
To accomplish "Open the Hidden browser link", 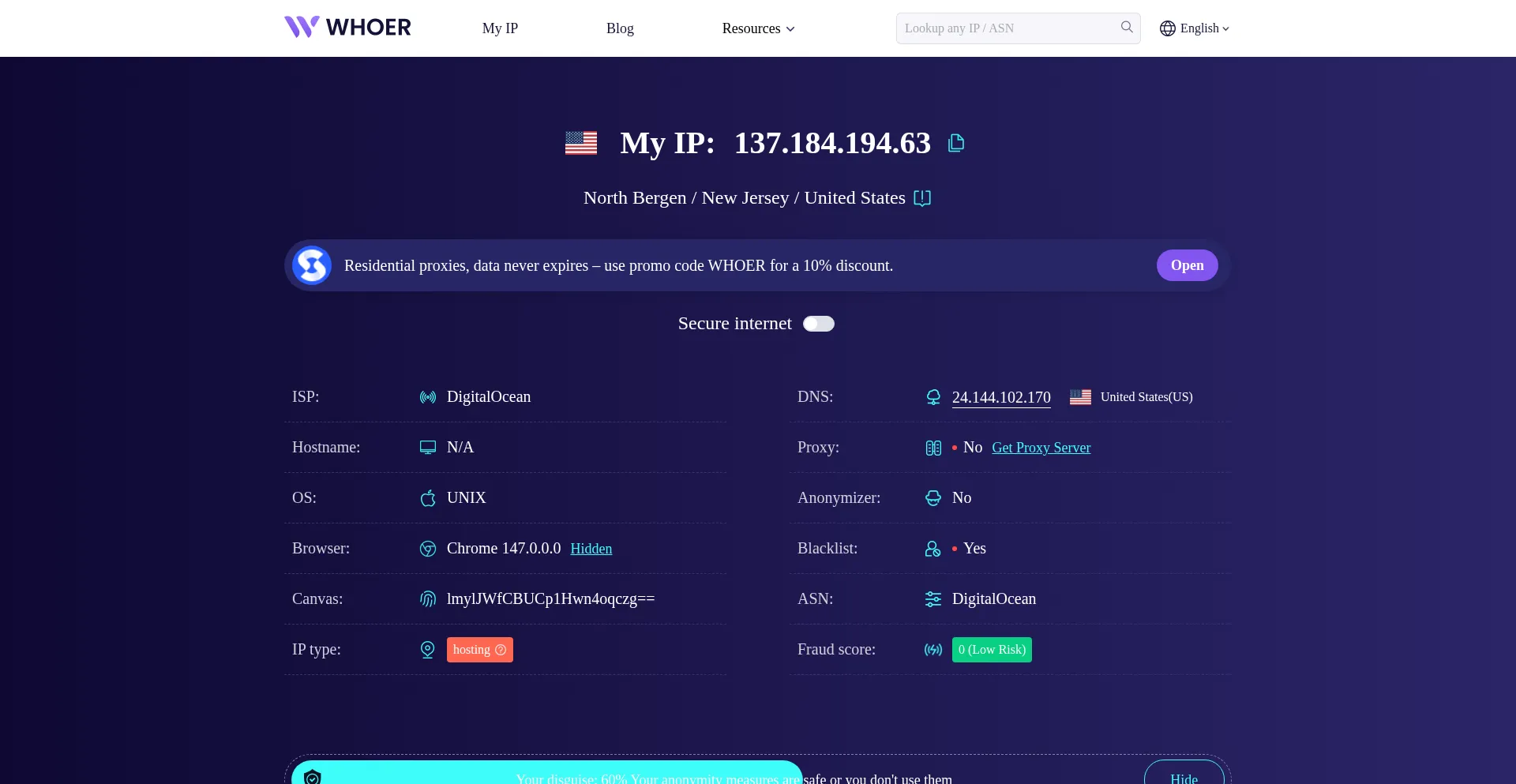I will coord(591,549).
